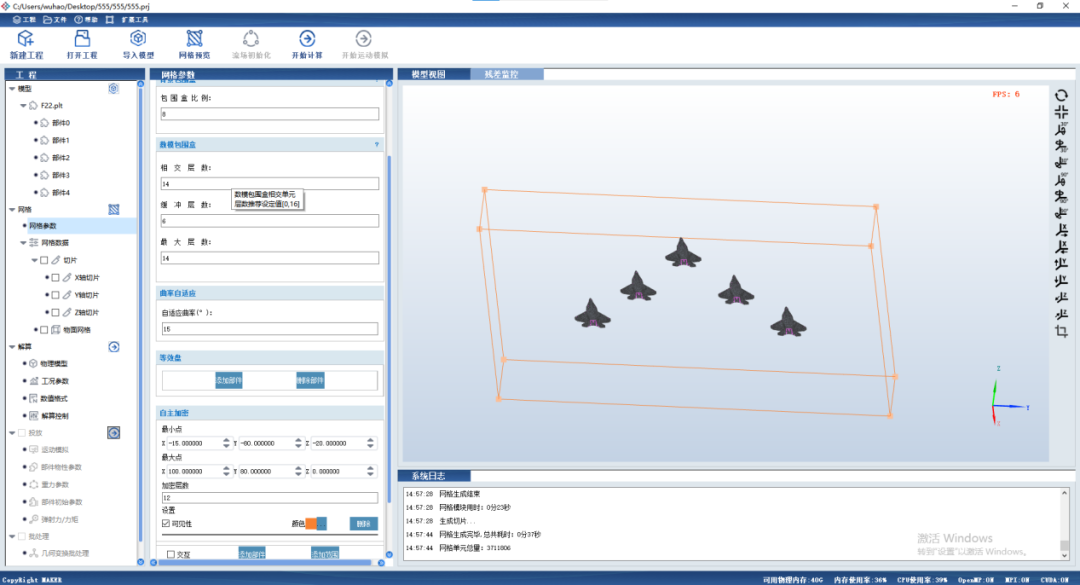Viewport: 1080px width, 585px height.
Task: Click the arrow icon beside 投放 row
Action: [114, 433]
